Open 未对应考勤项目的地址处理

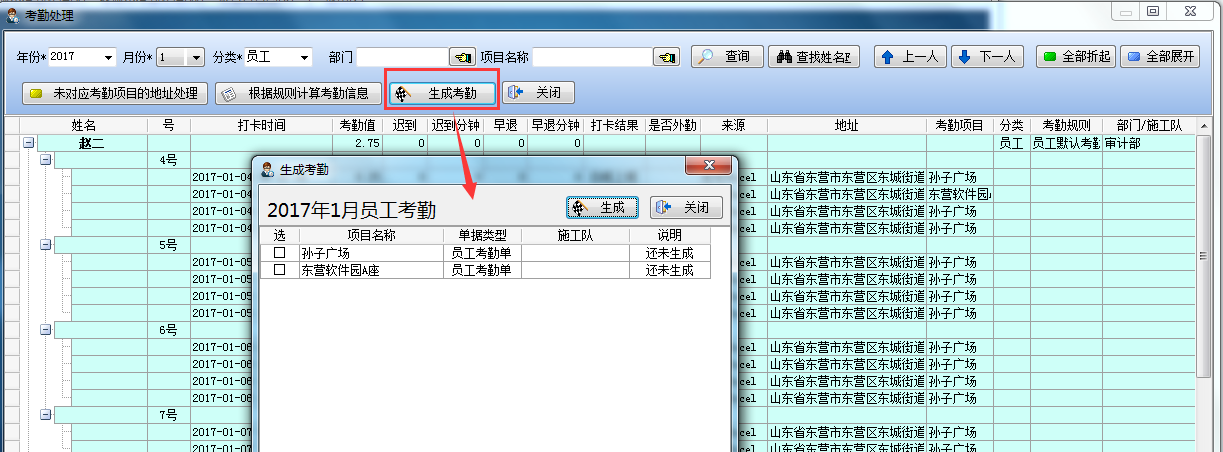coord(115,93)
